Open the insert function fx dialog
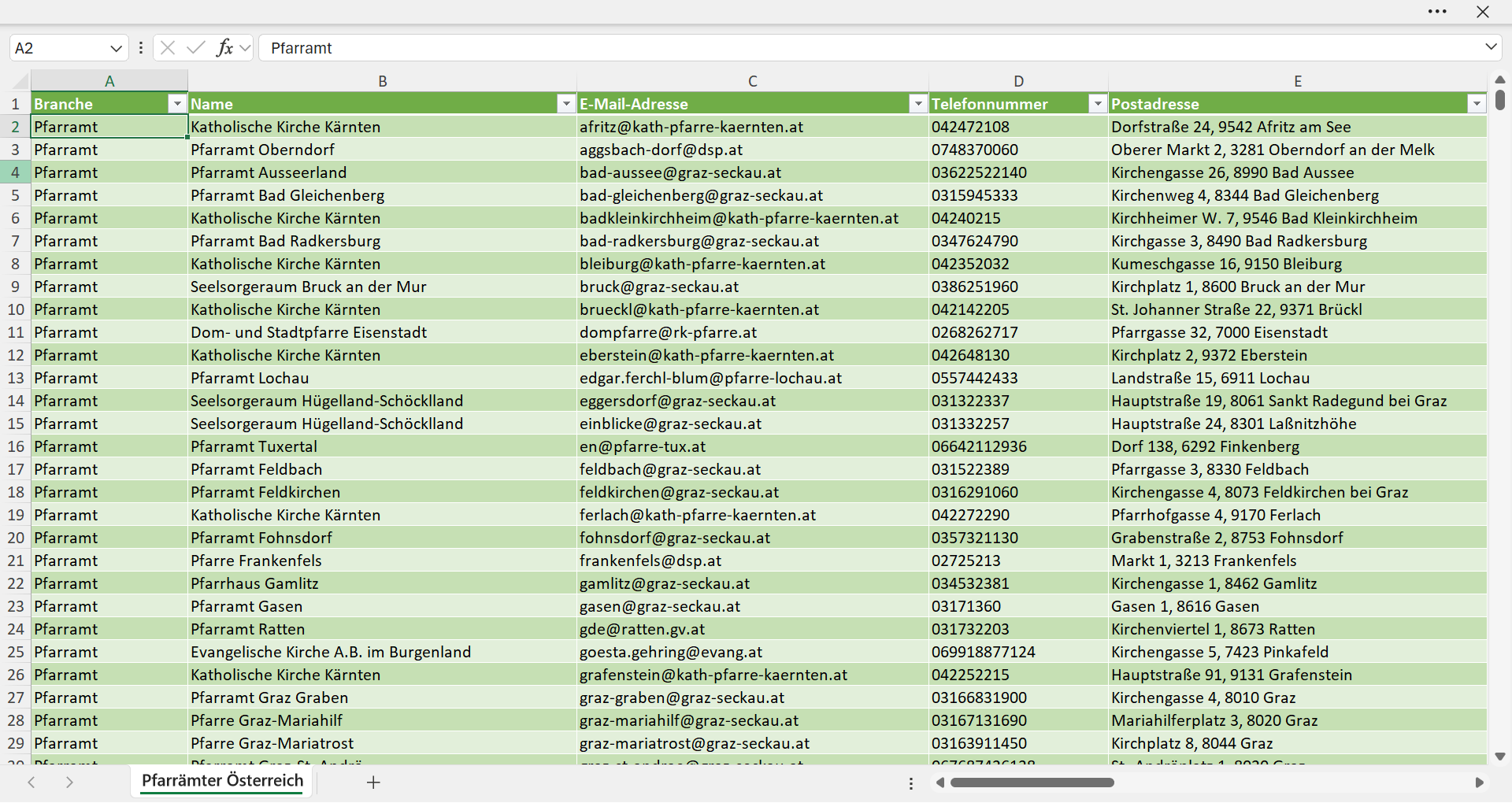This screenshot has height=803, width=1512. (x=224, y=48)
